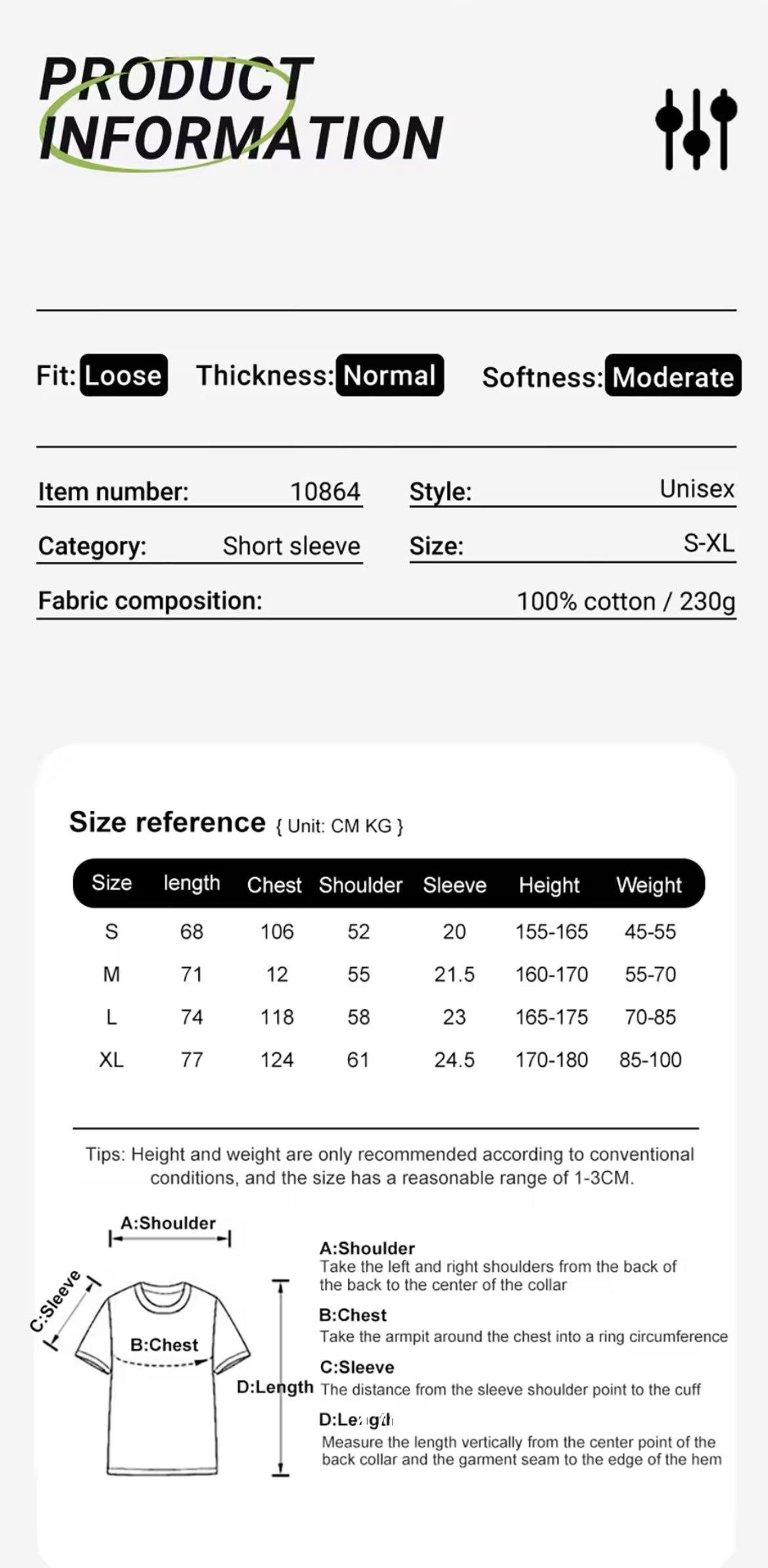This screenshot has height=1568, width=768.
Task: Click the XL size row label
Action: pyautogui.click(x=111, y=1060)
